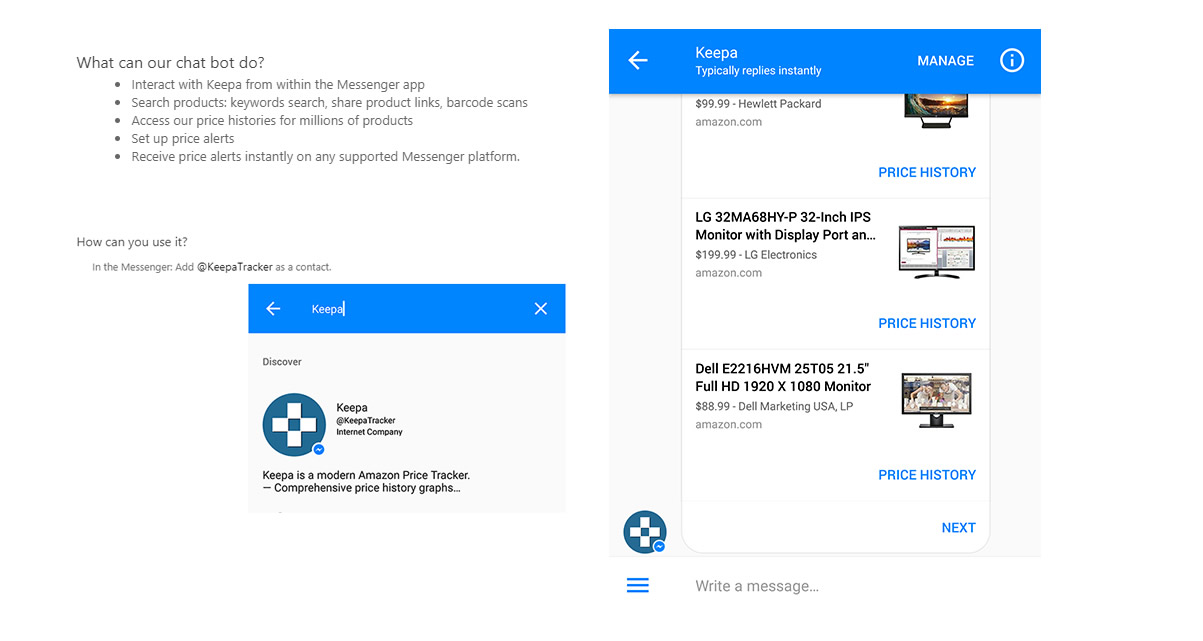
Task: Click the Keepa description text in search result
Action: point(366,482)
